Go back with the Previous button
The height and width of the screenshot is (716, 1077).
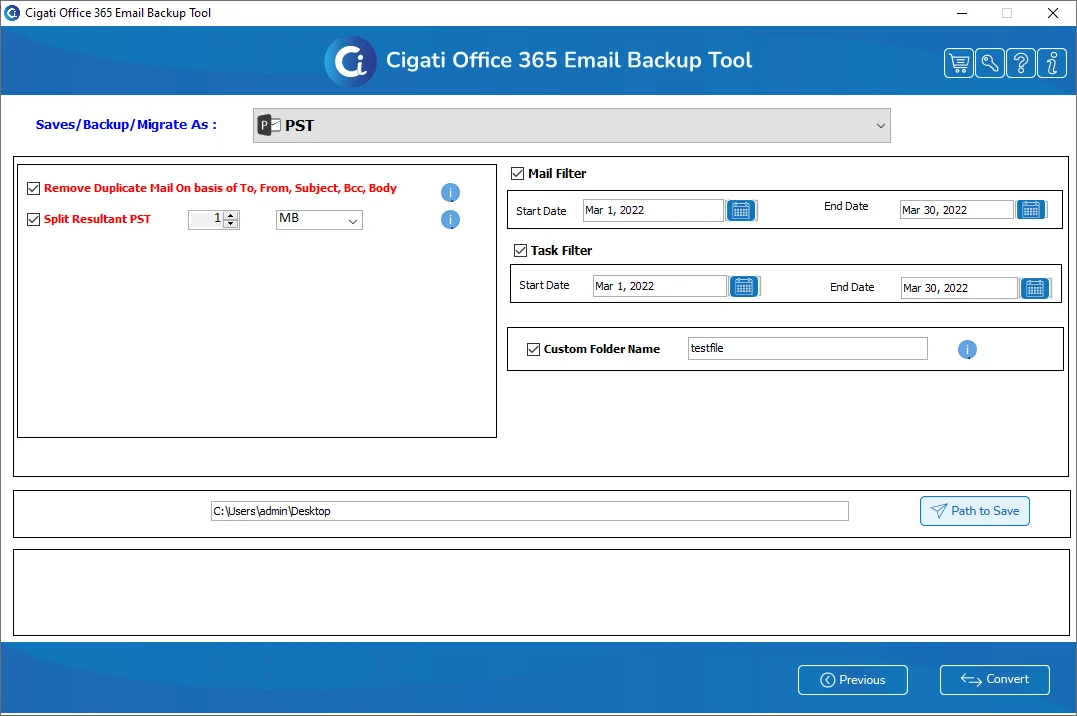point(852,680)
